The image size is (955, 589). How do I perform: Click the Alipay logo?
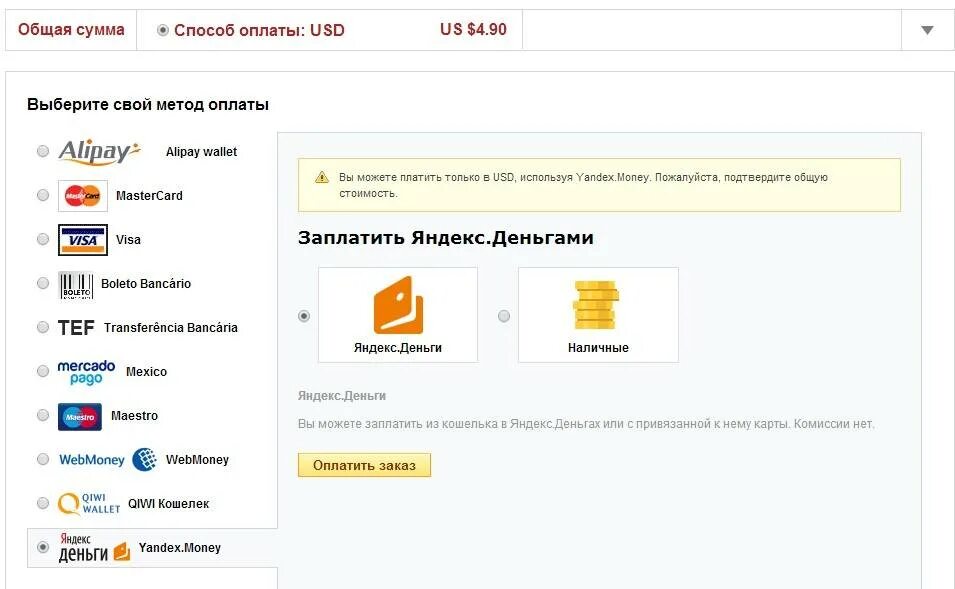pos(99,152)
